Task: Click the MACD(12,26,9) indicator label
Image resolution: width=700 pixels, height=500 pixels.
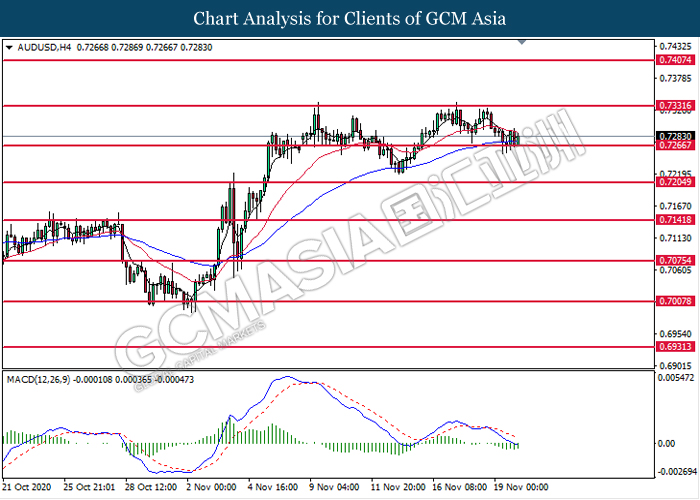Action: [x=38, y=380]
